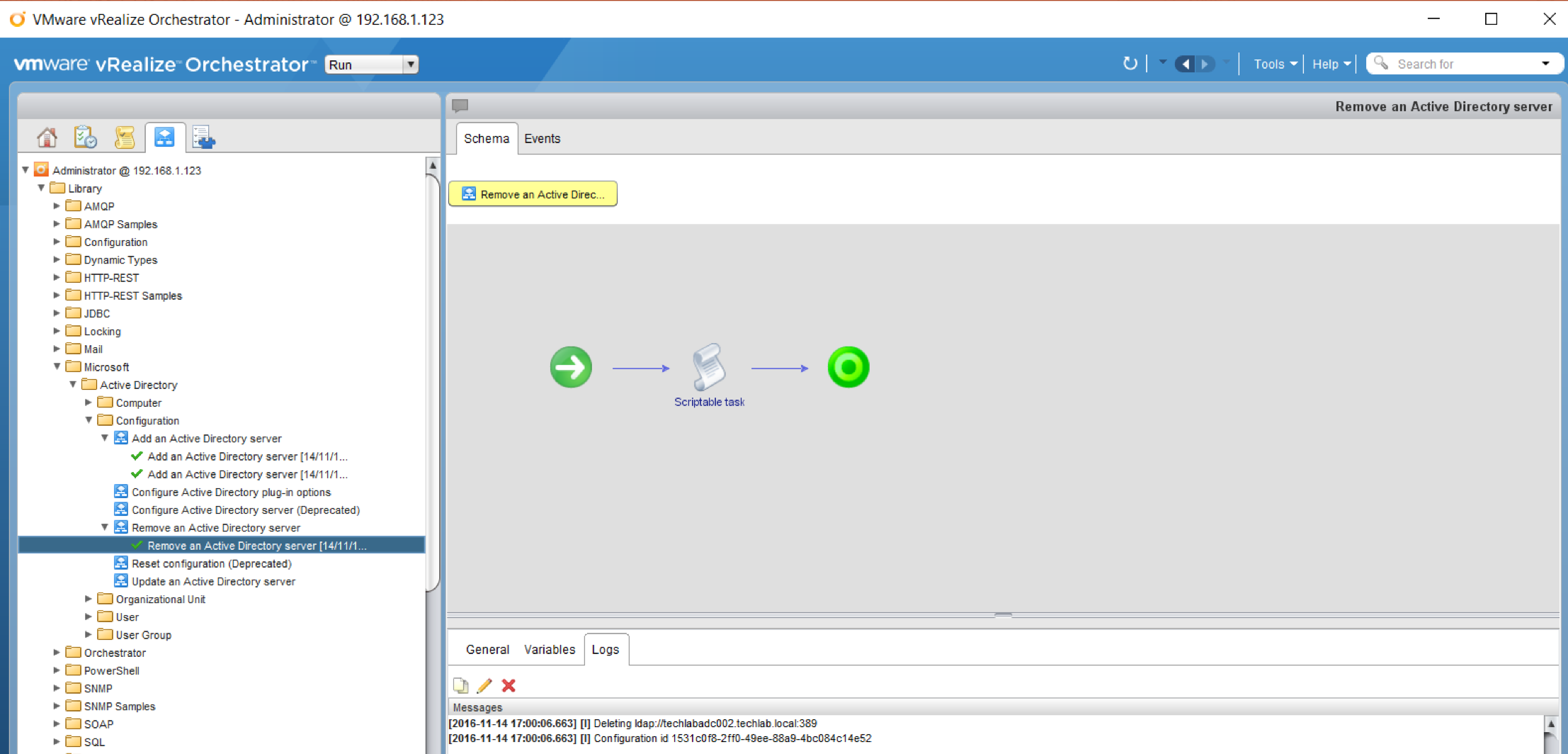Image resolution: width=1568 pixels, height=754 pixels.
Task: Click the Remove an Active Direc... breadcrumb button
Action: [x=533, y=193]
